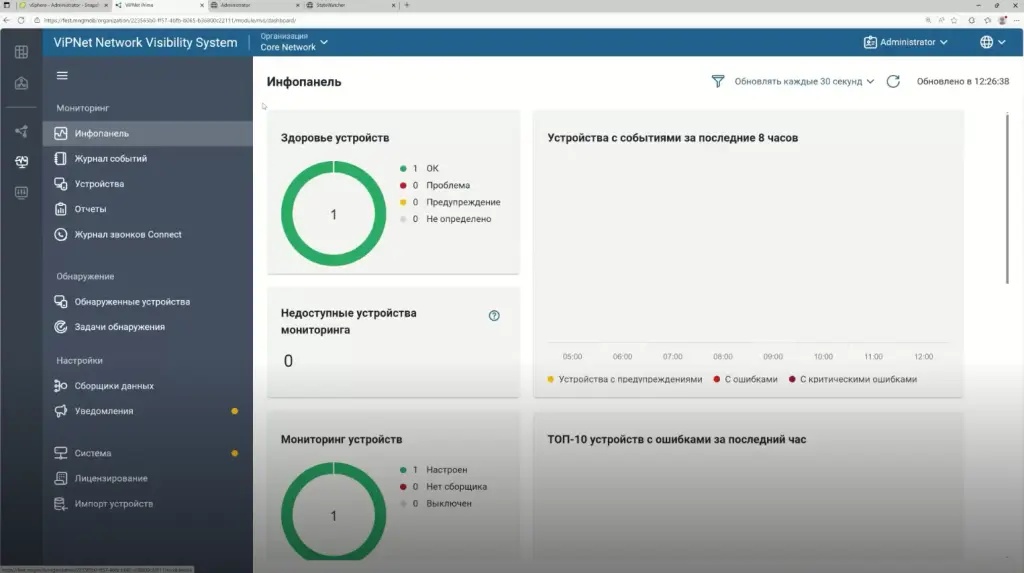Click the Отчеты clipboard icon
Screen dimensions: 1024x573
tap(61, 209)
